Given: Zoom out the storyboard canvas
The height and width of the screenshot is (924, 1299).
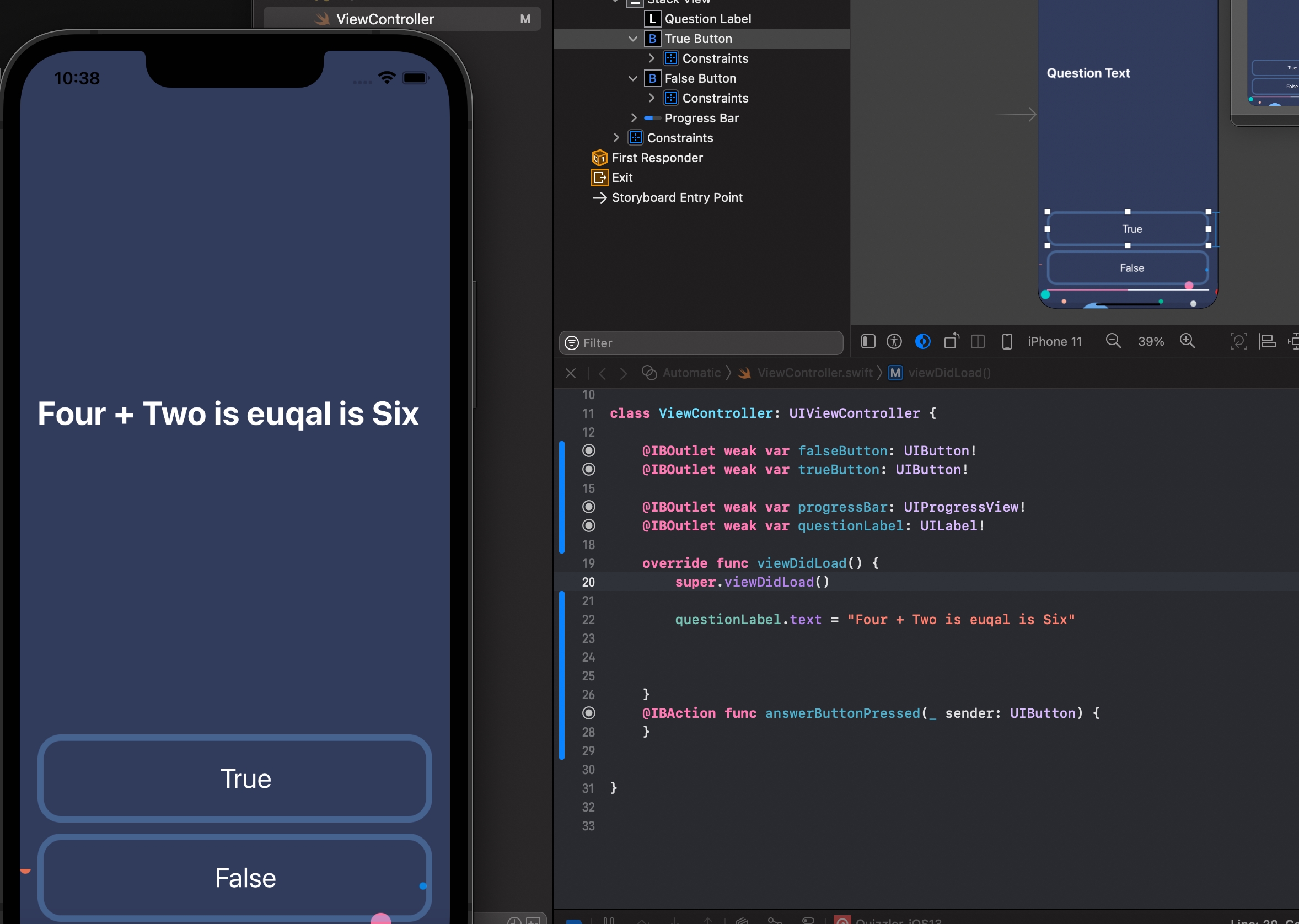Looking at the screenshot, I should click(x=1113, y=341).
